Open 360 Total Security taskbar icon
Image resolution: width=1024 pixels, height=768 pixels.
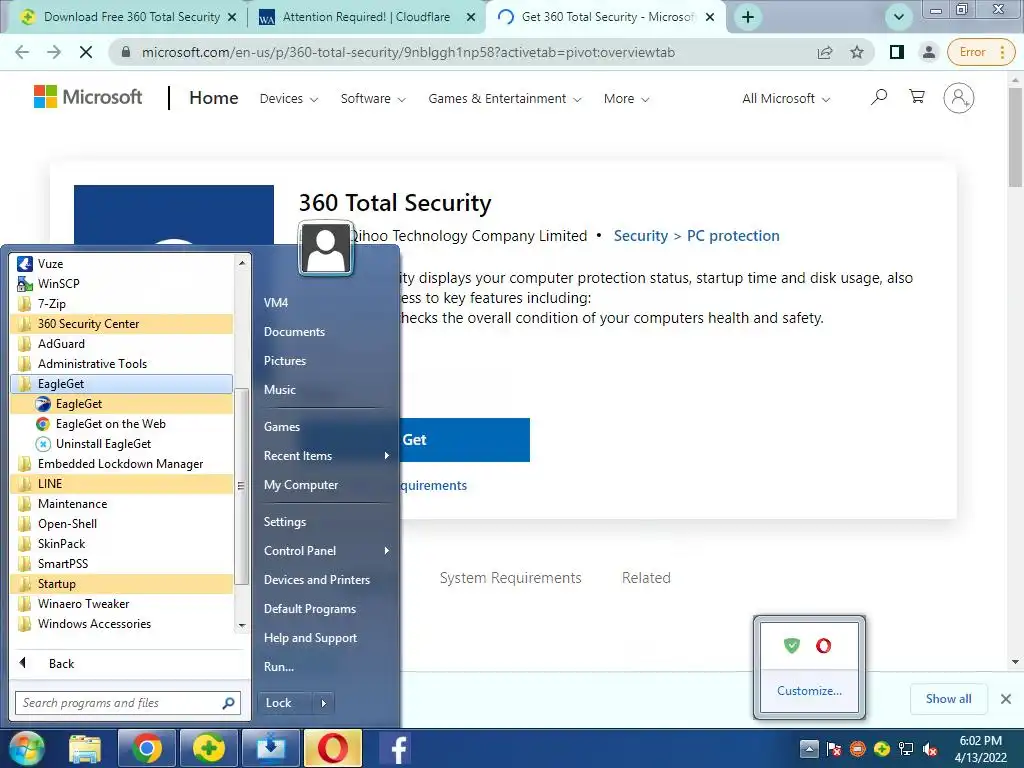click(208, 748)
